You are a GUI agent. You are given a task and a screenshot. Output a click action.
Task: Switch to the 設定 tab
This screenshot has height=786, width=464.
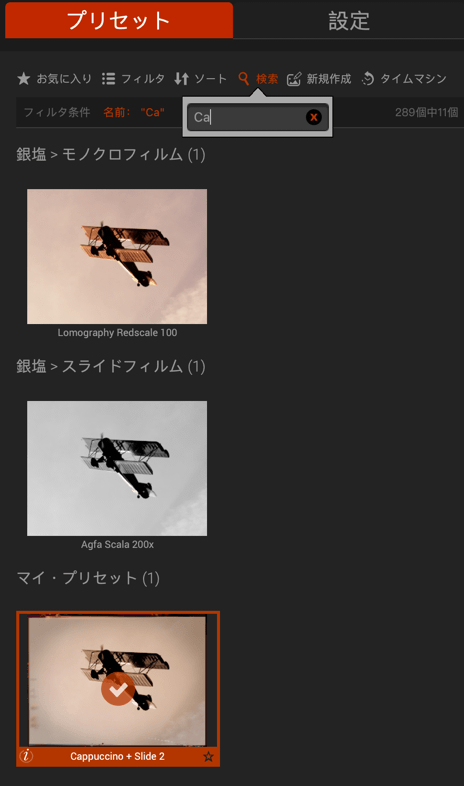pyautogui.click(x=349, y=20)
